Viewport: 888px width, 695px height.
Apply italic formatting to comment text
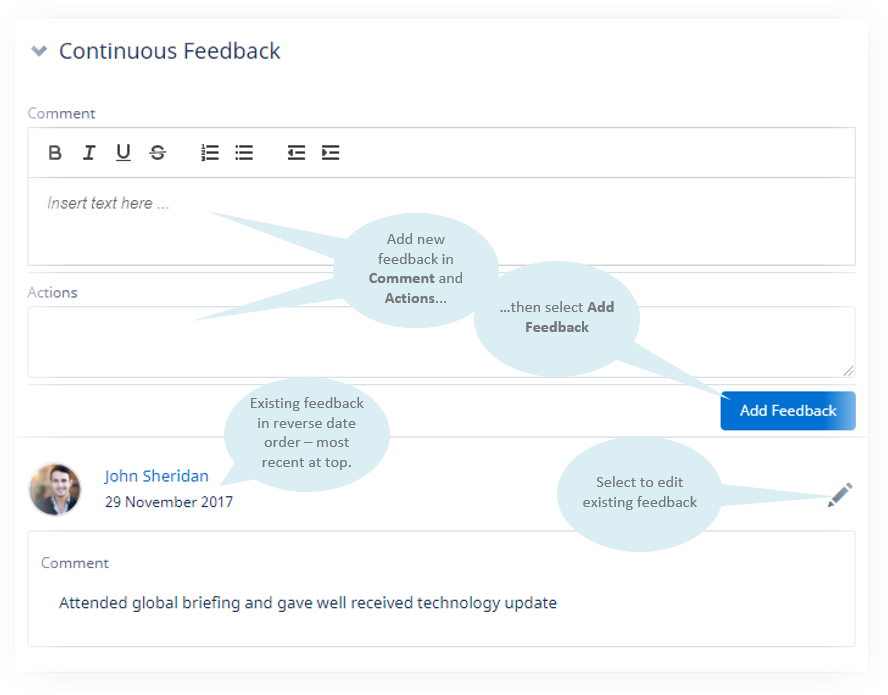89,153
